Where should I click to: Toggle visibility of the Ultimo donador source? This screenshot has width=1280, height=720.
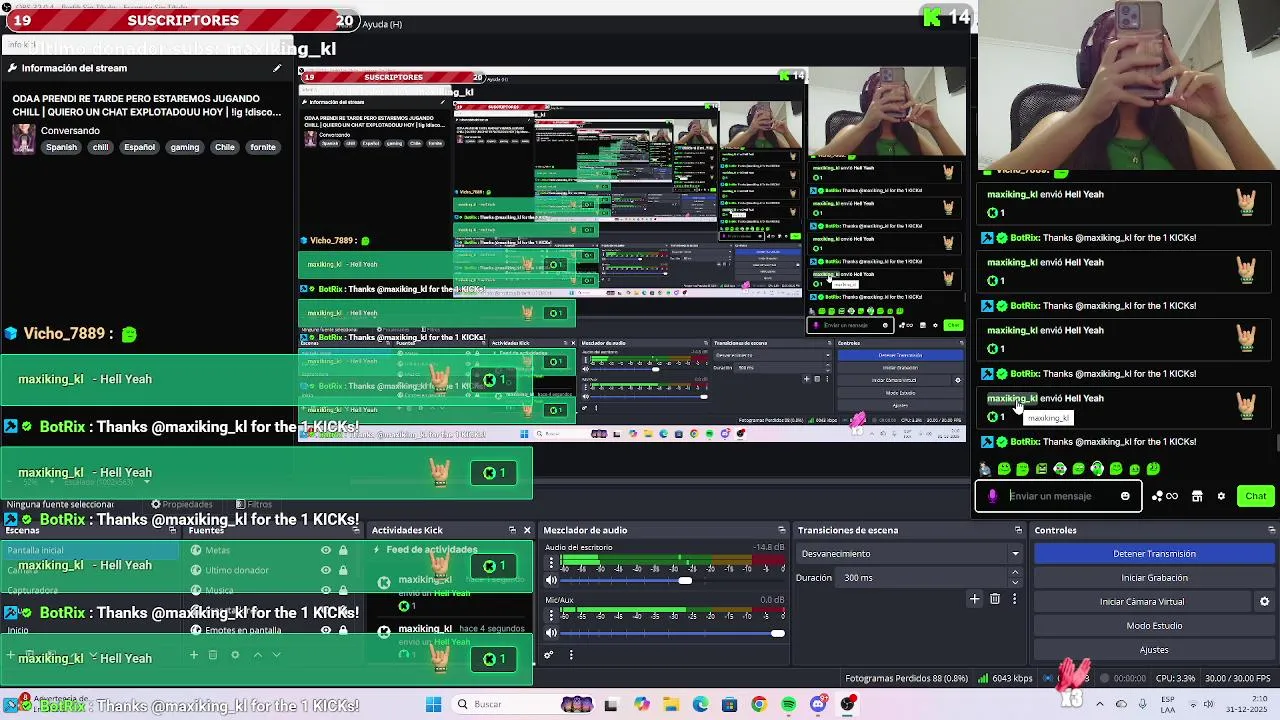click(326, 570)
